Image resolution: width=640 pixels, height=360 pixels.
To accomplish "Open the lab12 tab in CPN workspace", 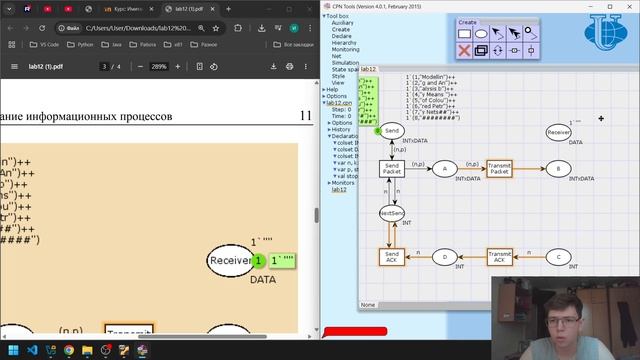I will pyautogui.click(x=369, y=69).
